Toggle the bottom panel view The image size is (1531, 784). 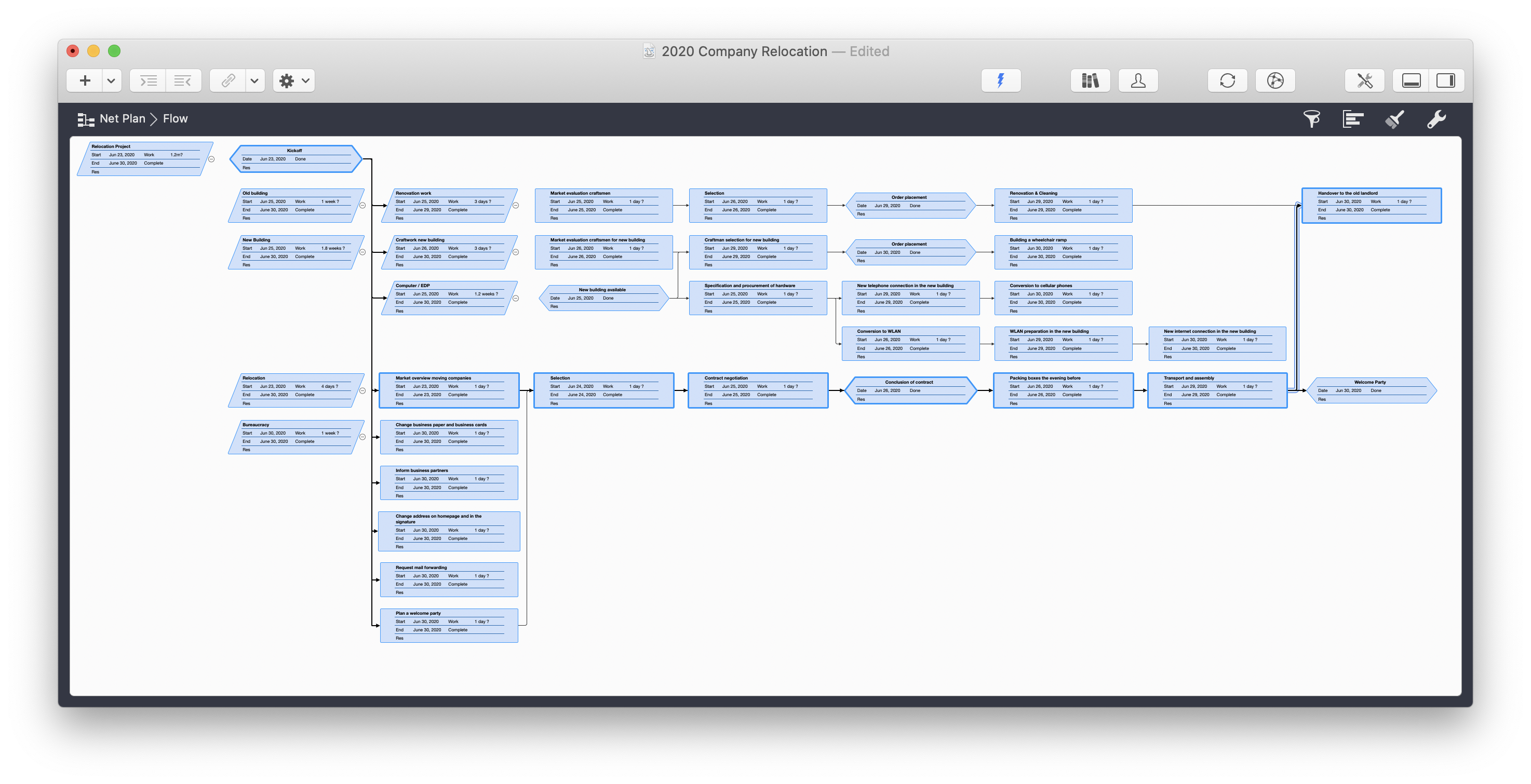1411,81
